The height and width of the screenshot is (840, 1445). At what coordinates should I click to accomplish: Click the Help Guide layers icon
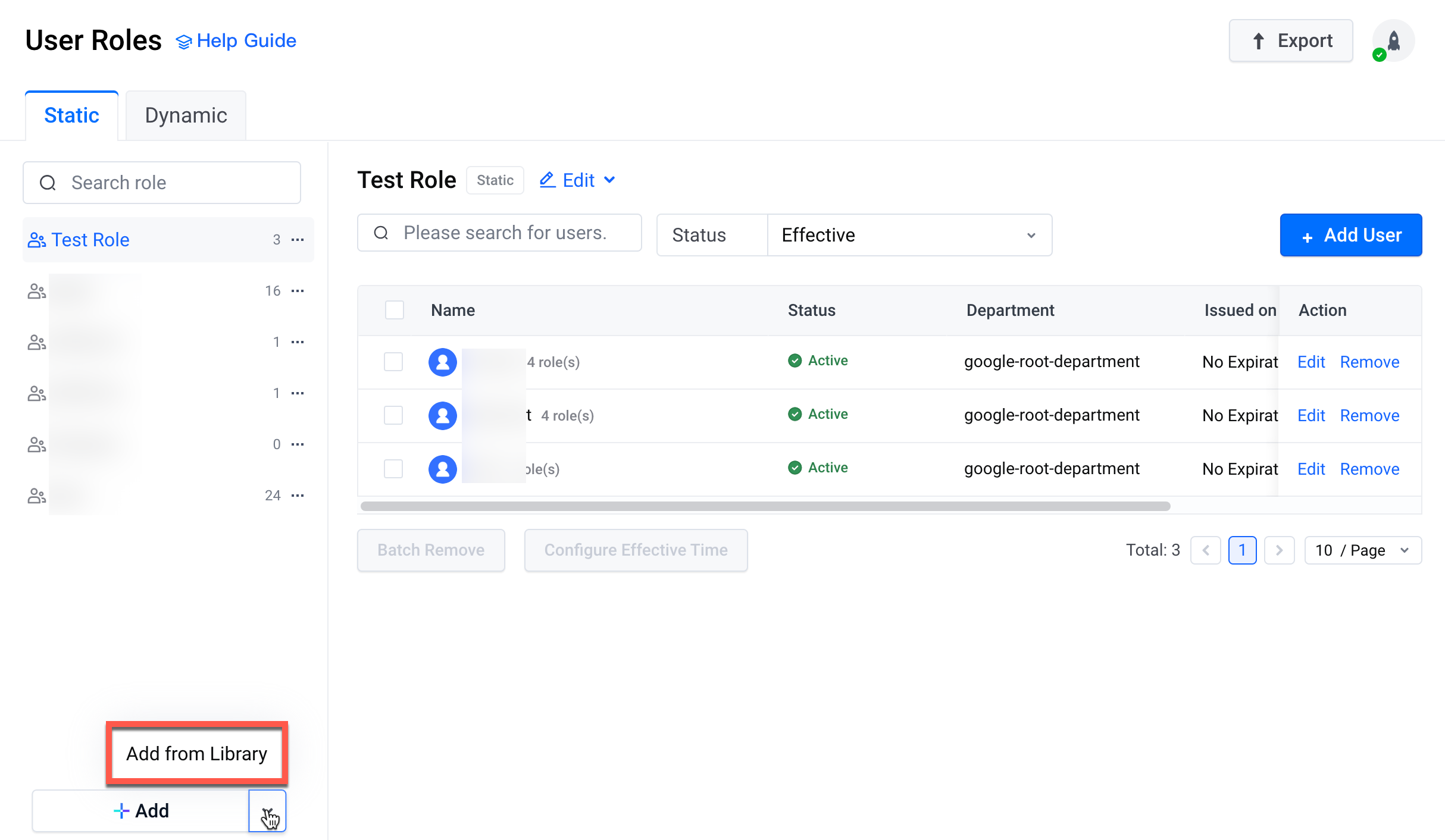click(x=184, y=42)
